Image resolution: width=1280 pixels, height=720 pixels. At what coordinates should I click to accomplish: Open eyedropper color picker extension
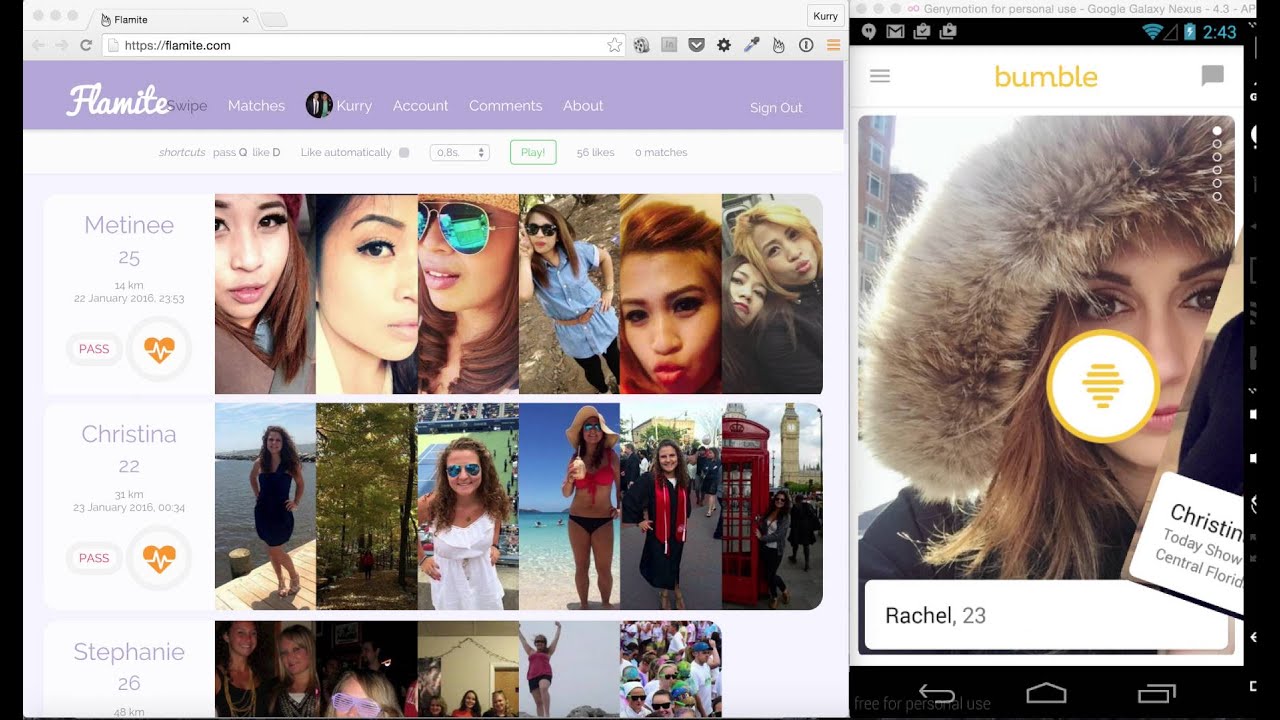(x=751, y=45)
